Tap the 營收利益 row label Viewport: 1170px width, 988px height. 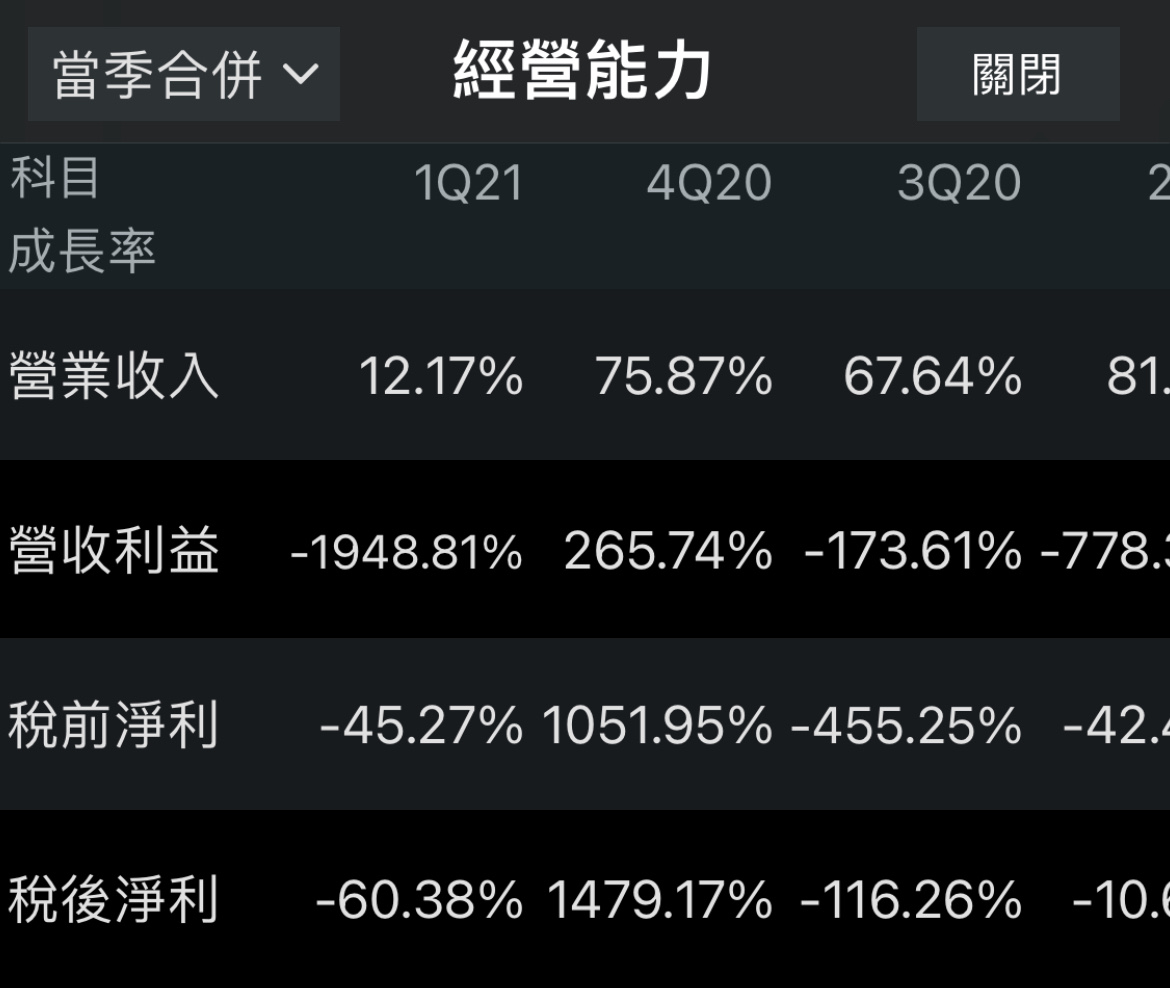click(113, 552)
